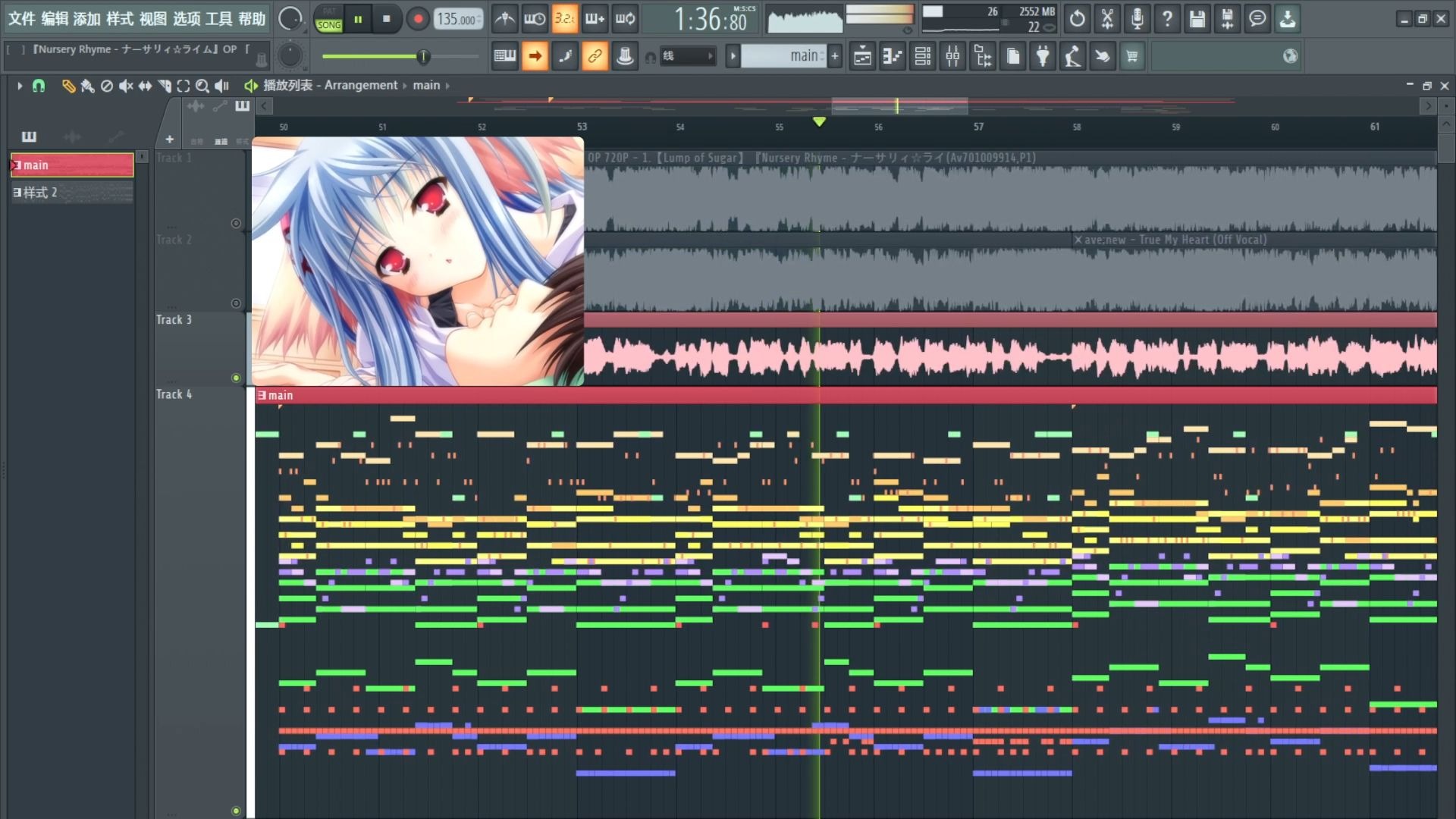Select the playlist mute tool

[x=126, y=86]
